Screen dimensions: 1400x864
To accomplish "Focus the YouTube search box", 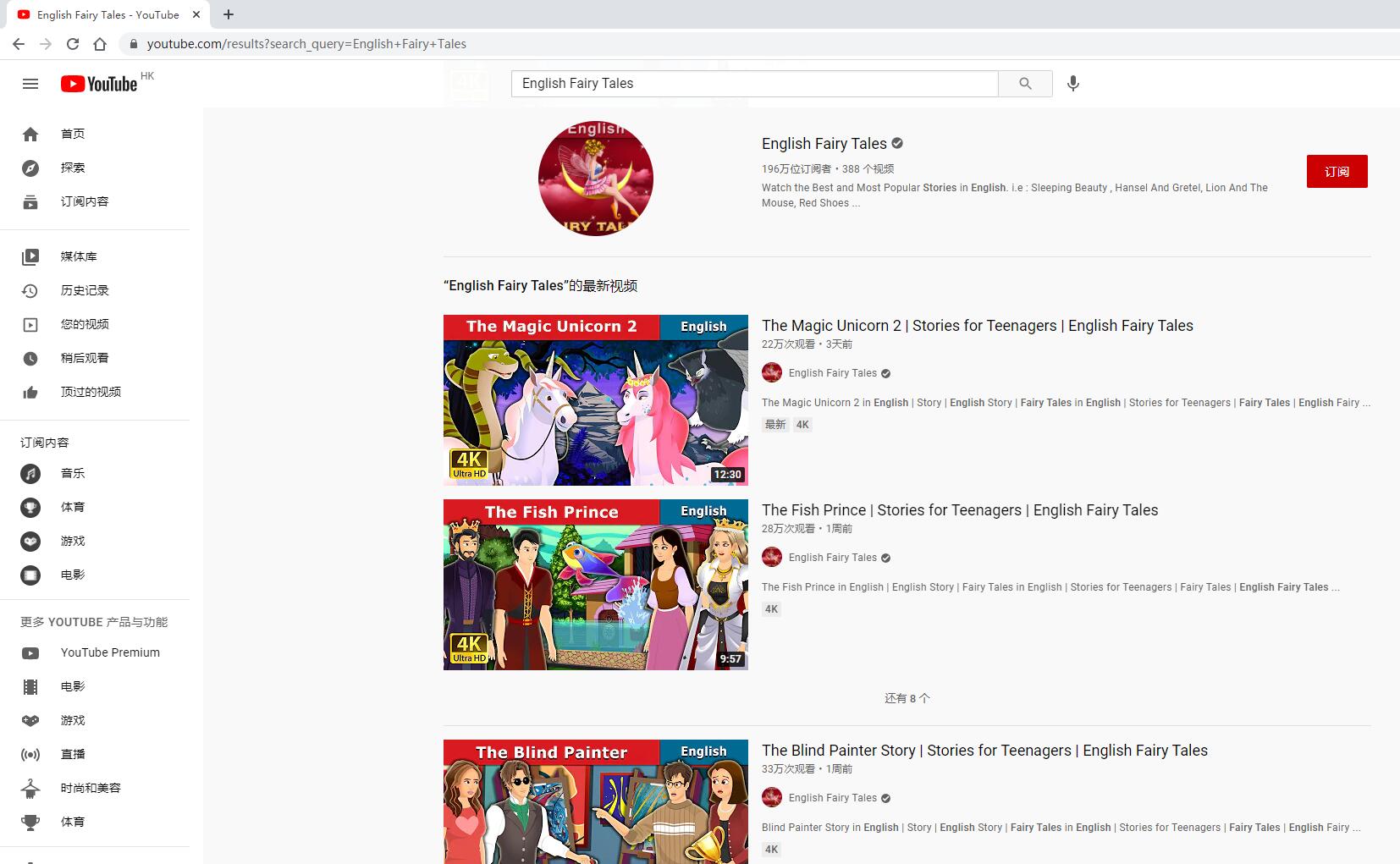I will coord(754,83).
